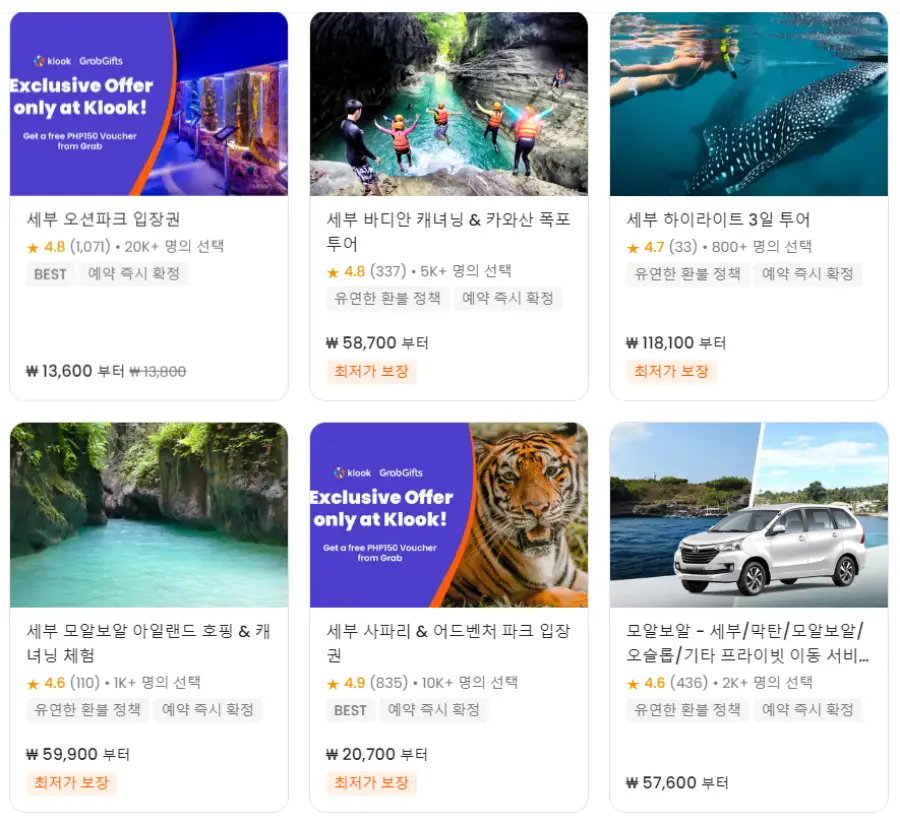The height and width of the screenshot is (824, 900).
Task: Open the silver minivan transfer photo
Action: pos(749,515)
